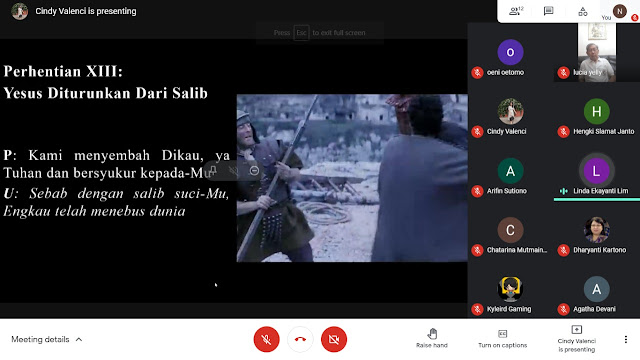Click 'Kyleird Gaming' name label
The image size is (640, 360).
(509, 309)
